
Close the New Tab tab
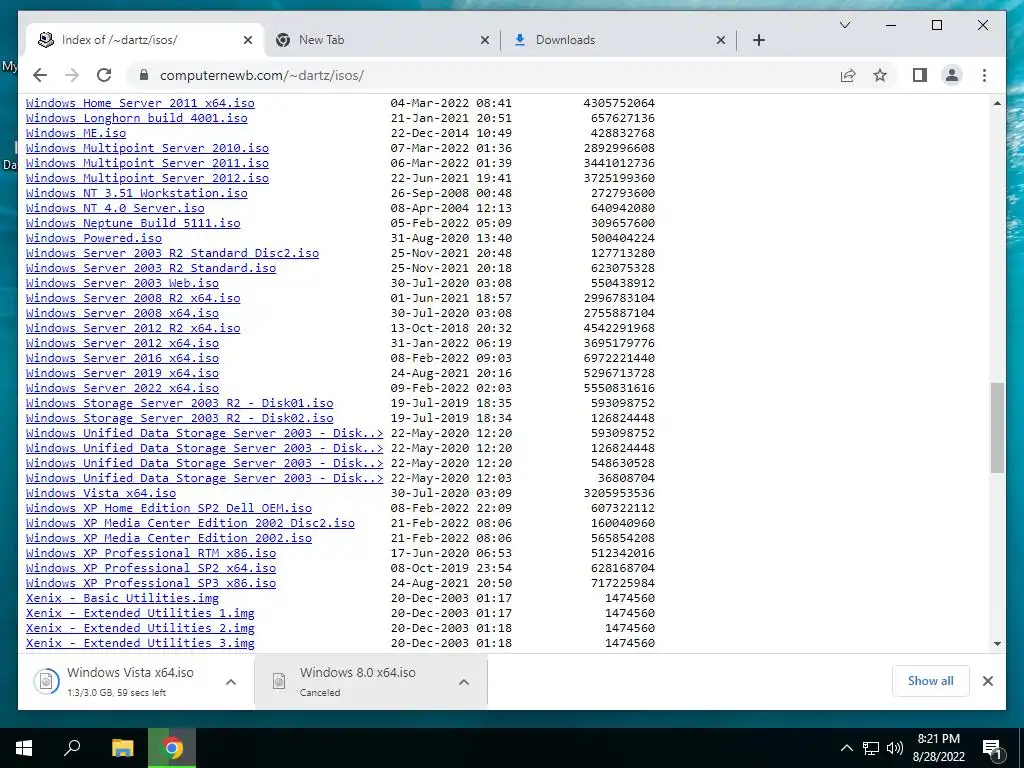[485, 40]
